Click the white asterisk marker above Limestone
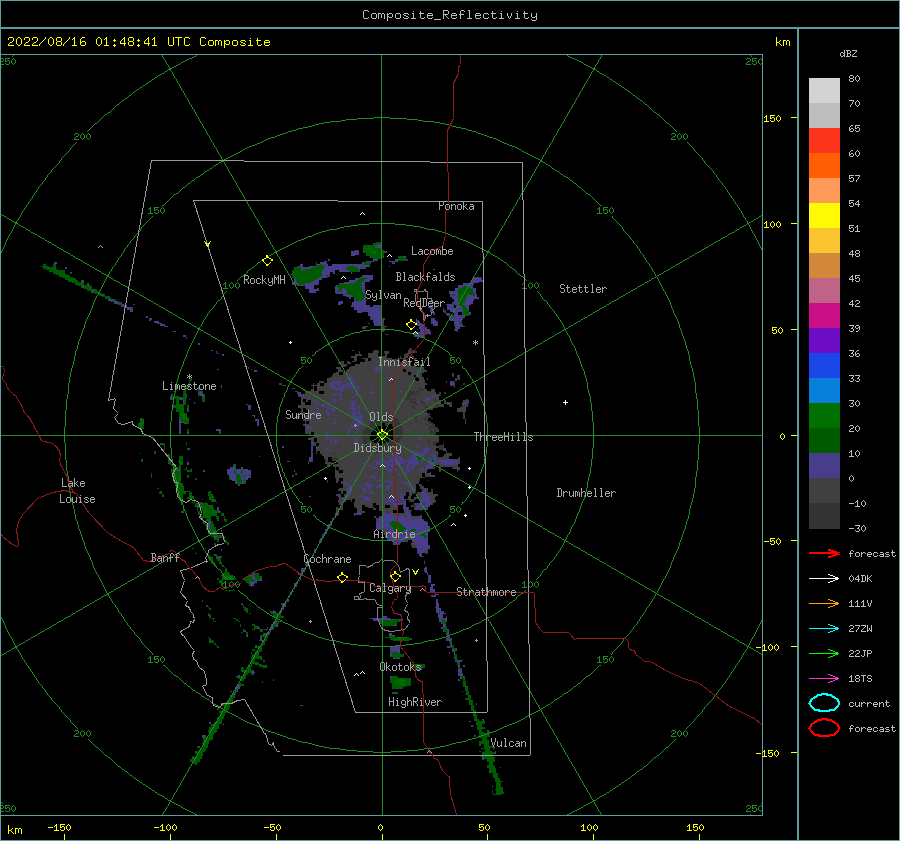The width and height of the screenshot is (900, 841). point(189,377)
